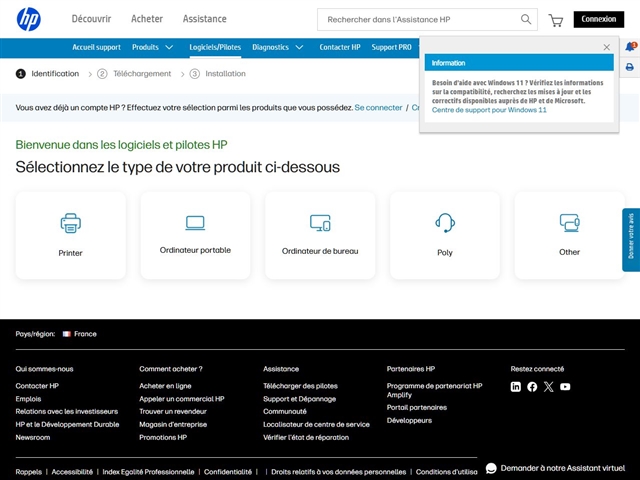Click Demander à notre Assistant virtuel
The height and width of the screenshot is (480, 640).
[562, 468]
